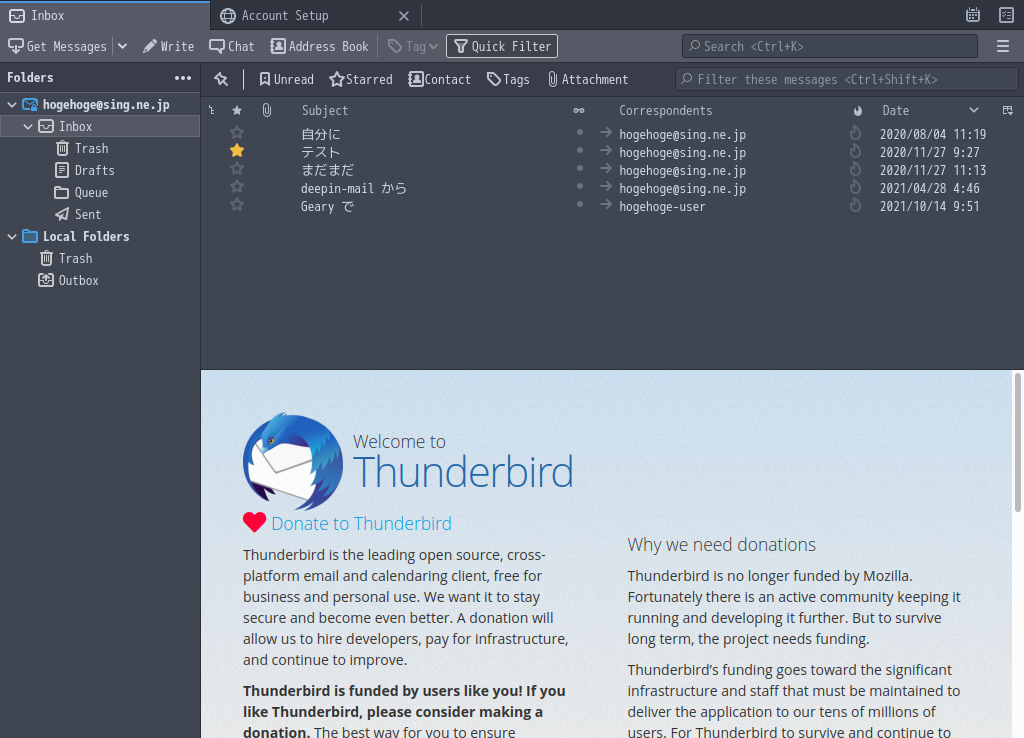
Task: Toggle read status of 自分に message
Action: point(579,133)
